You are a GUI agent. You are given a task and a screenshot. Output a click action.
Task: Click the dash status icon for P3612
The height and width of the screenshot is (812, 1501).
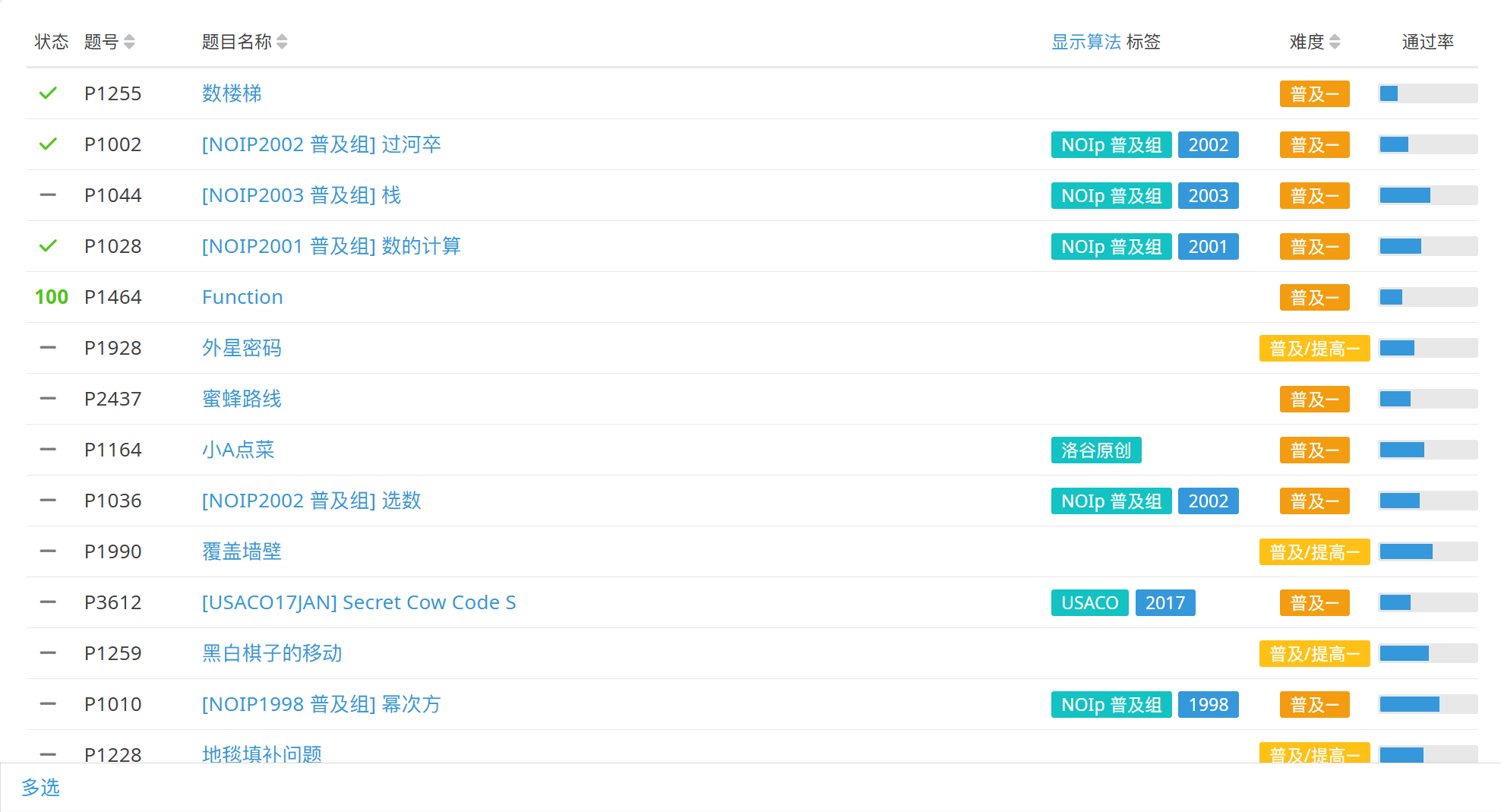click(x=48, y=602)
